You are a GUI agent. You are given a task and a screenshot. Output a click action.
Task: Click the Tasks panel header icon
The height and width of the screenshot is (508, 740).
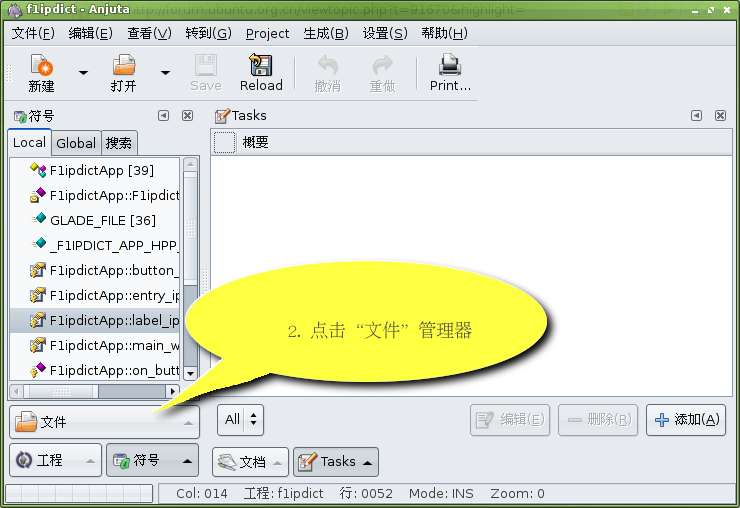point(222,116)
